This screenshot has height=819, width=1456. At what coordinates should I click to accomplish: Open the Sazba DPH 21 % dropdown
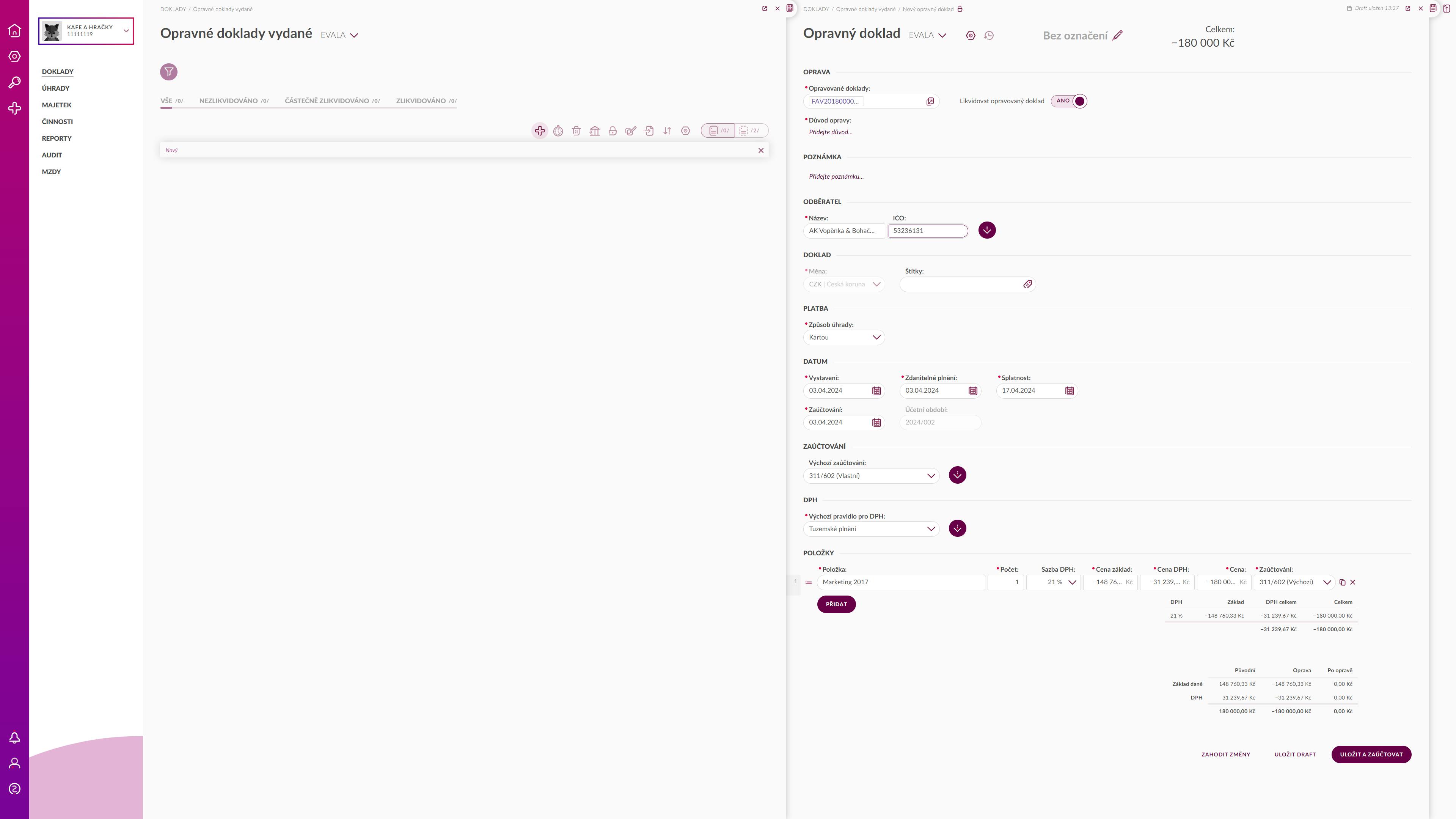pos(1054,582)
